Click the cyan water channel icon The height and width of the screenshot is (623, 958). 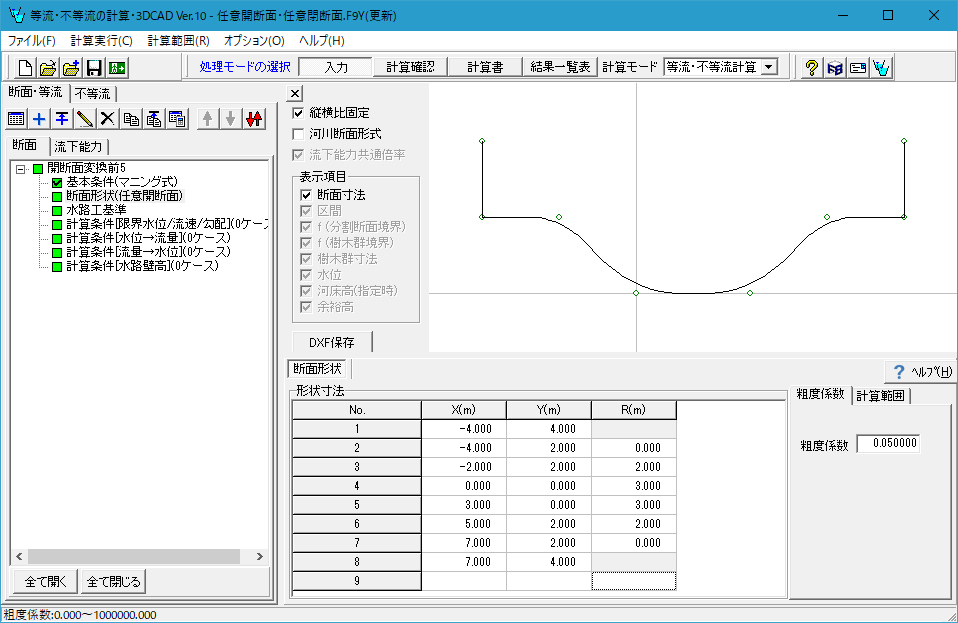point(881,68)
